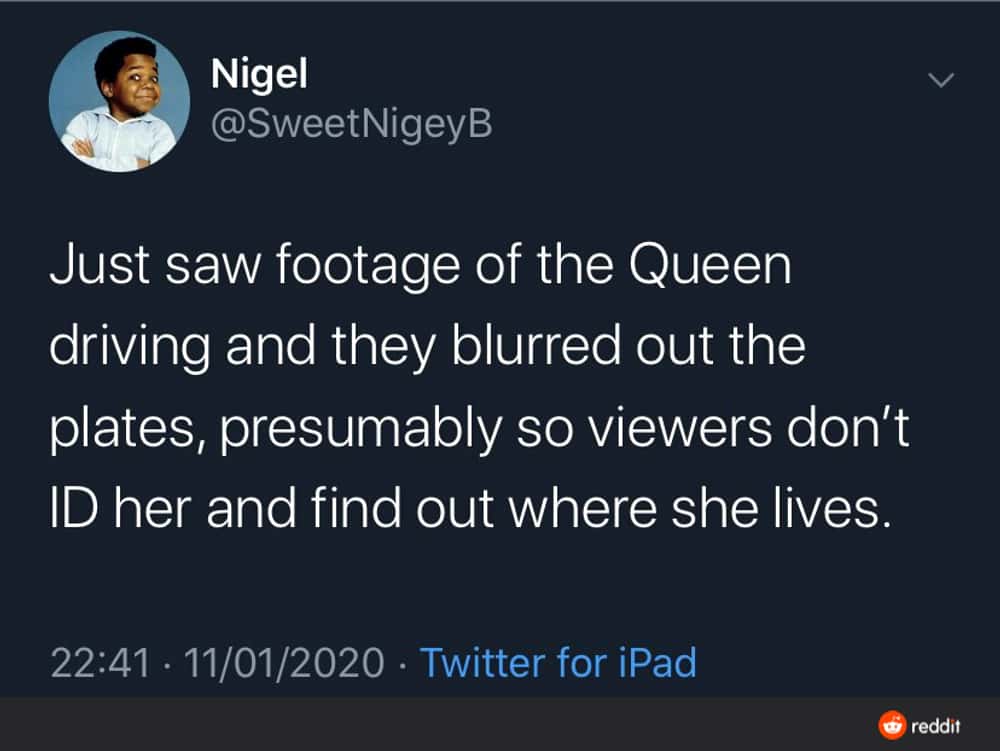Follow the "Twitter for iPad" source link
The image size is (1000, 751).
[557, 662]
